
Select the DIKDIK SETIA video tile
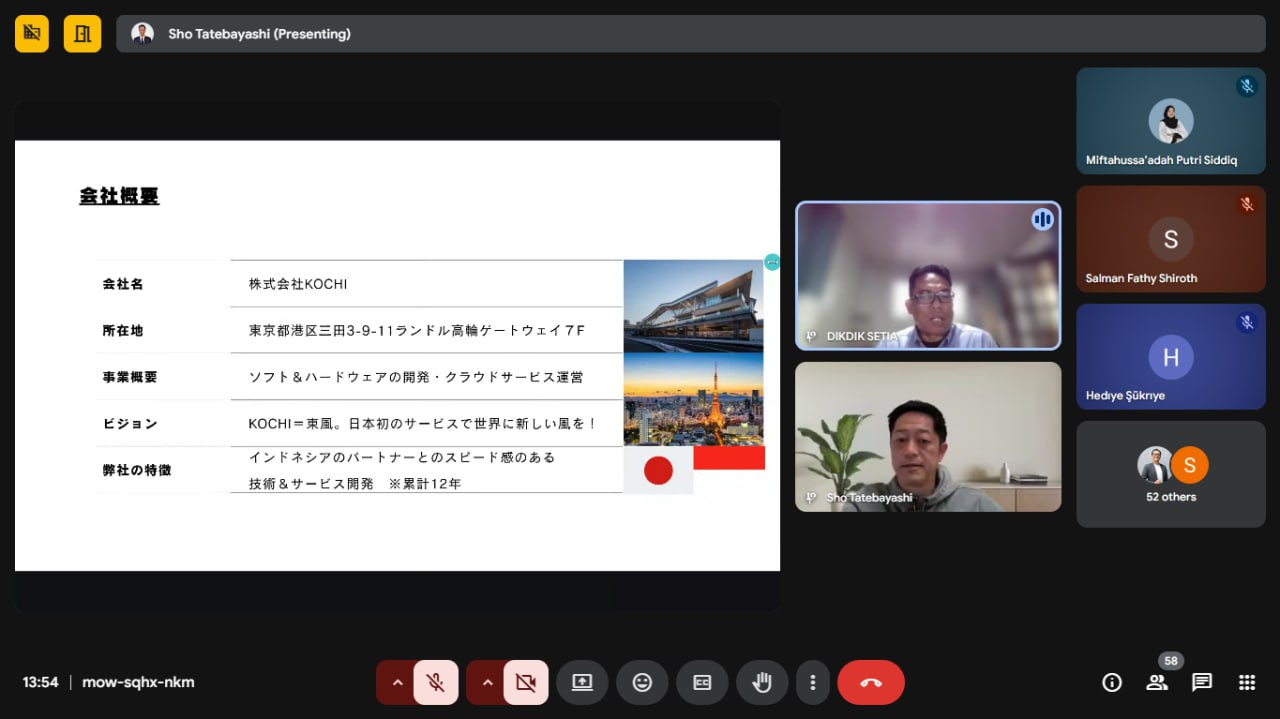tap(927, 276)
